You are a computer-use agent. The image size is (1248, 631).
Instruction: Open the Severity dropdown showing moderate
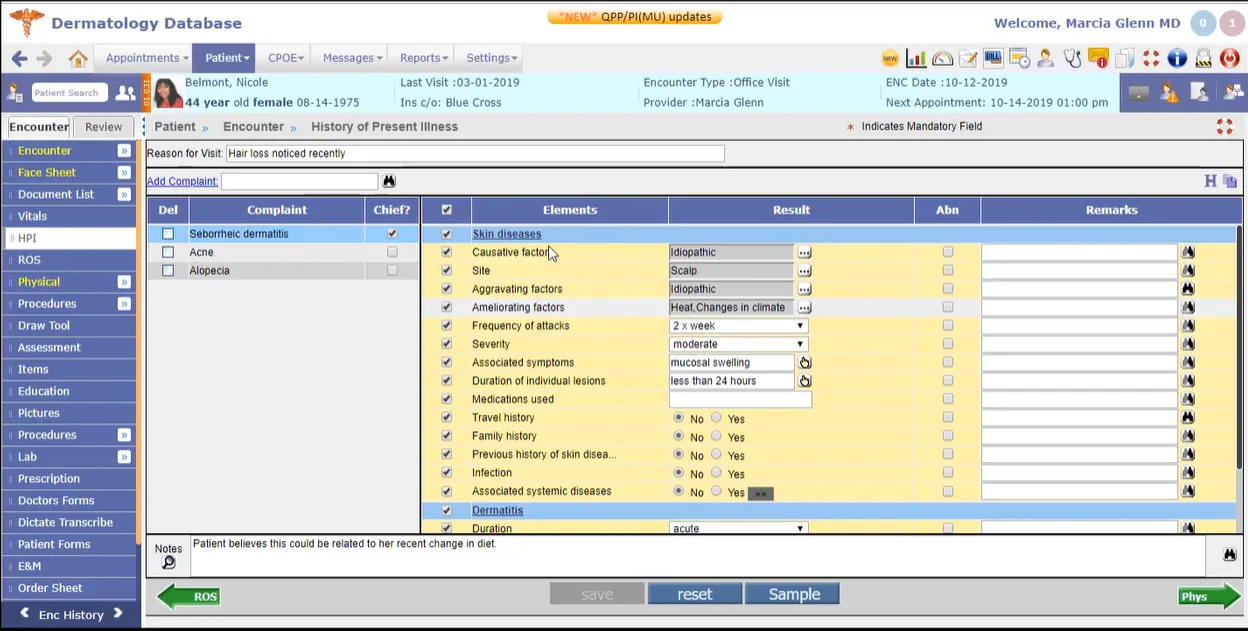tap(736, 343)
